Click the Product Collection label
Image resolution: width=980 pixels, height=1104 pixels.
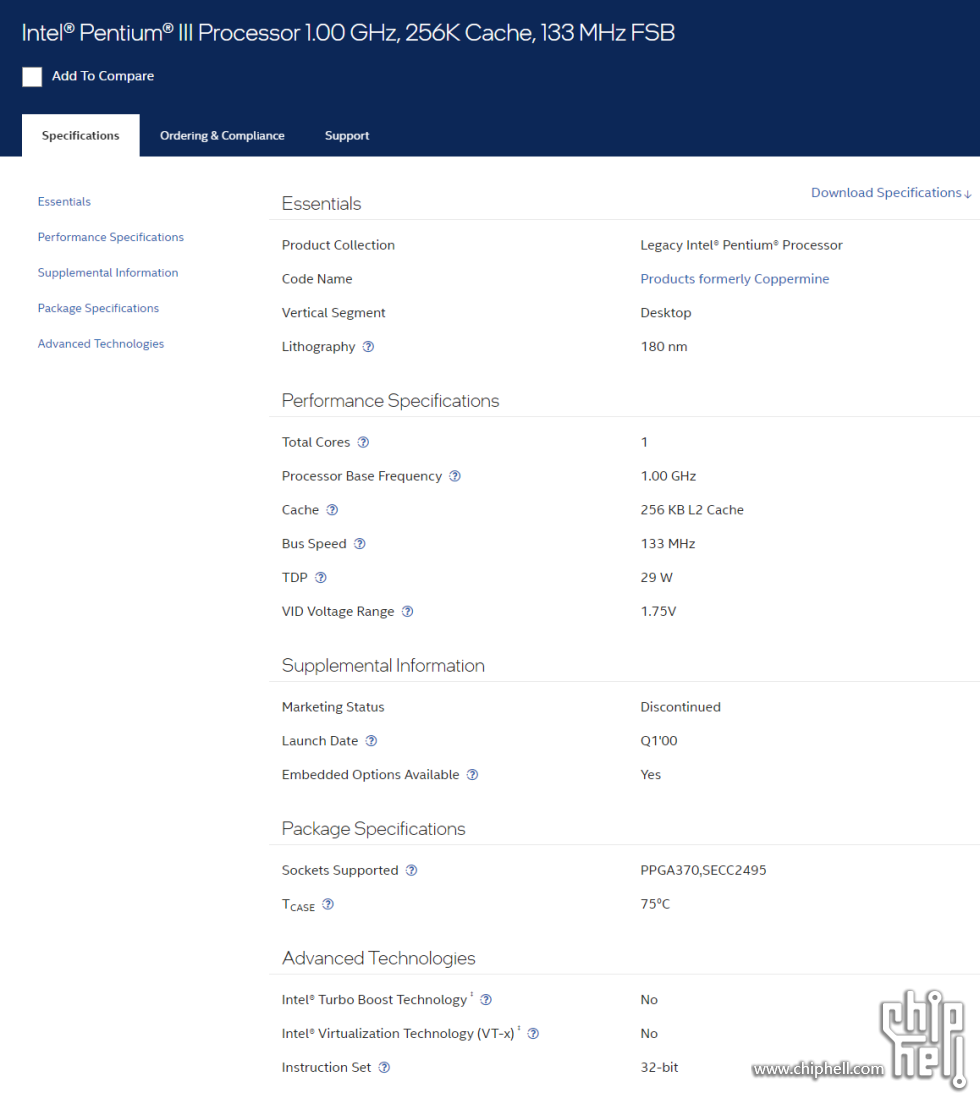pyautogui.click(x=338, y=245)
